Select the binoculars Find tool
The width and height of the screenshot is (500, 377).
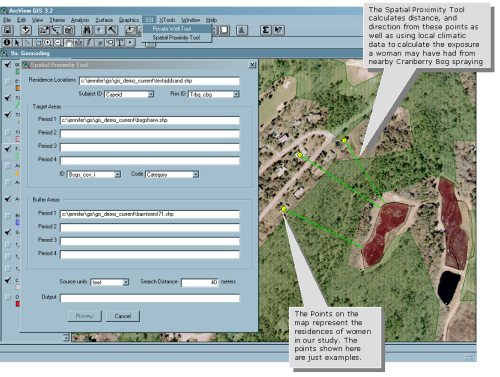click(x=87, y=30)
